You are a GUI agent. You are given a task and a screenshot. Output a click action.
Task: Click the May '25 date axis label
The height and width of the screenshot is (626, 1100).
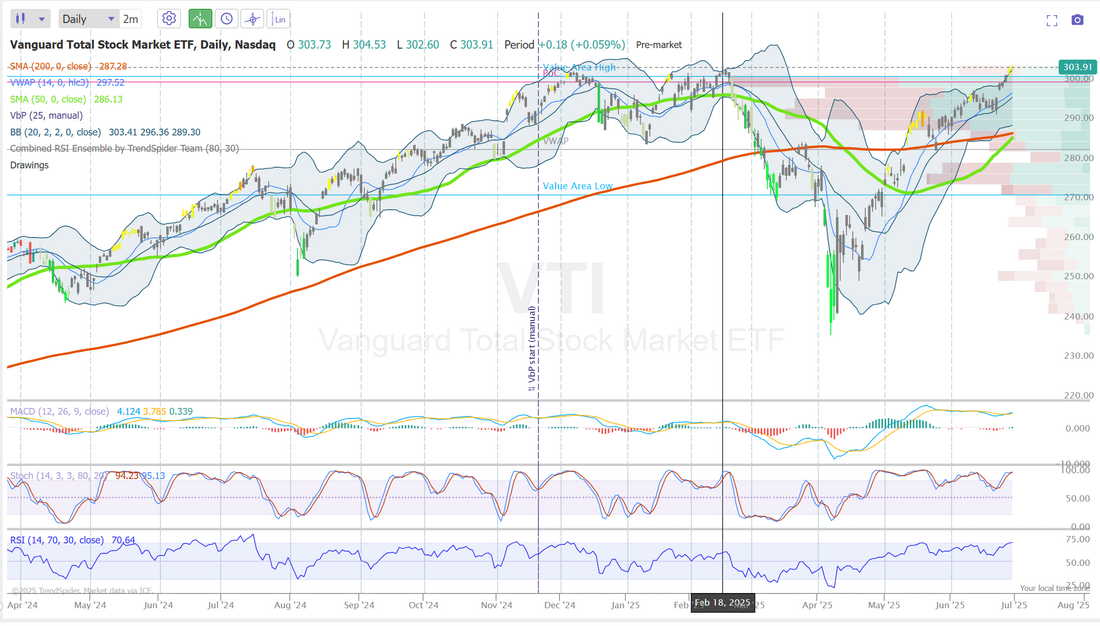(884, 605)
